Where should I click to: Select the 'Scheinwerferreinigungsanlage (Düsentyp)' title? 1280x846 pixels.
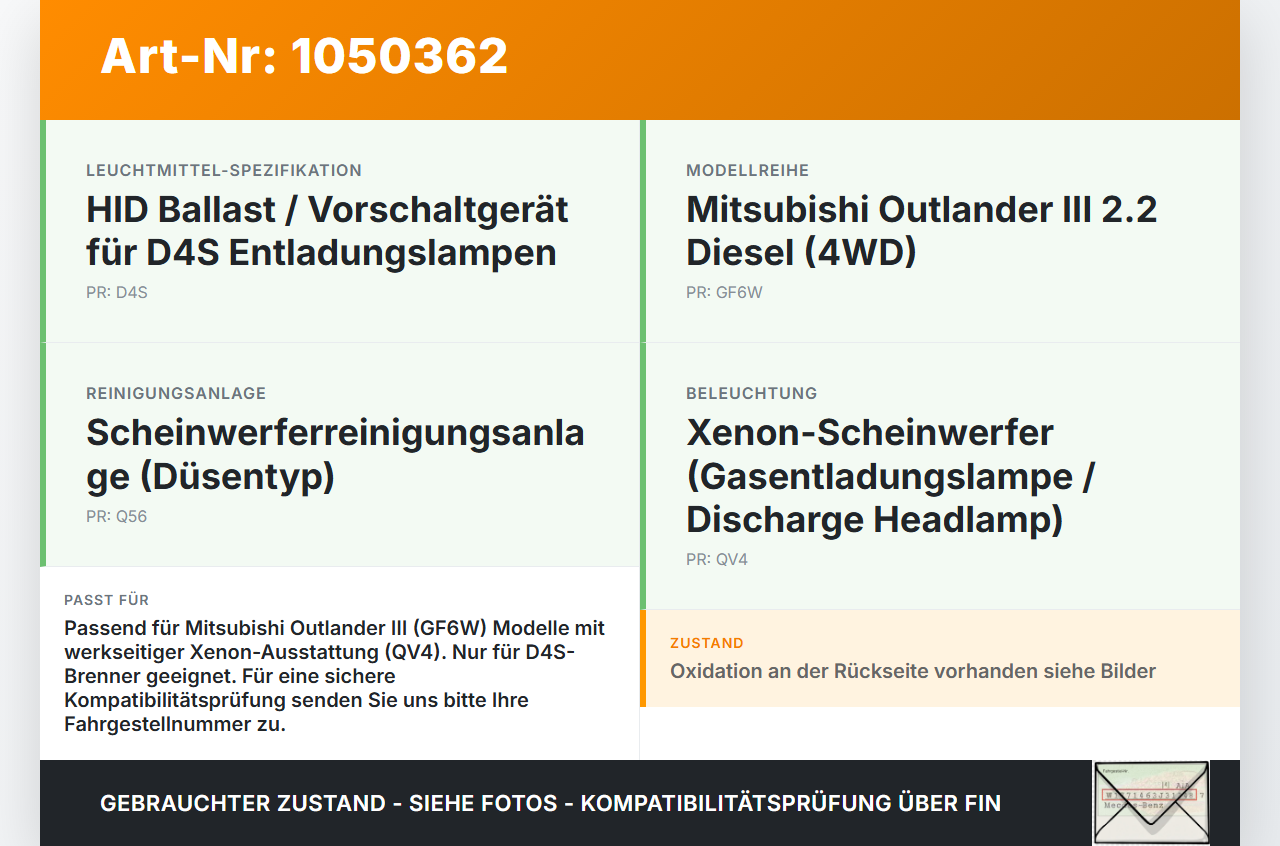(x=335, y=454)
